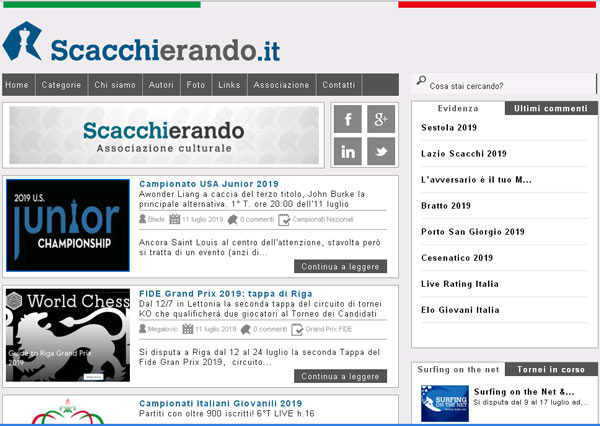Open the FIDE Grand Prix 2019 tappa di Riga headline
The height and width of the screenshot is (426, 600).
[x=226, y=294]
